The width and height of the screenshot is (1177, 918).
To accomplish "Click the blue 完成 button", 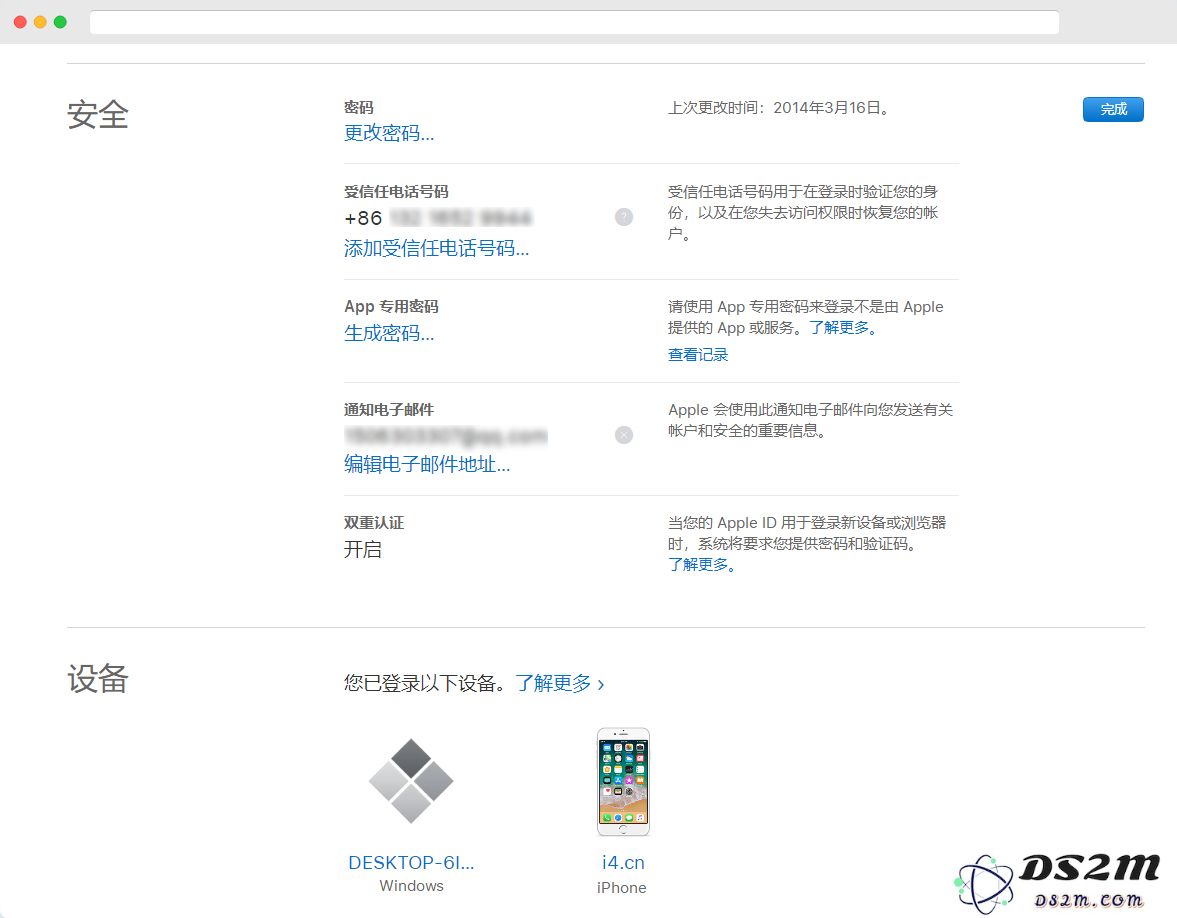I will pos(1112,110).
